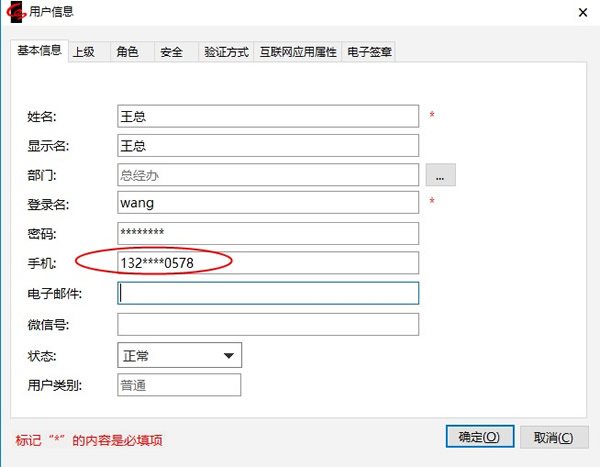Click into the 密码 field
This screenshot has height=467, width=600.
click(x=267, y=233)
